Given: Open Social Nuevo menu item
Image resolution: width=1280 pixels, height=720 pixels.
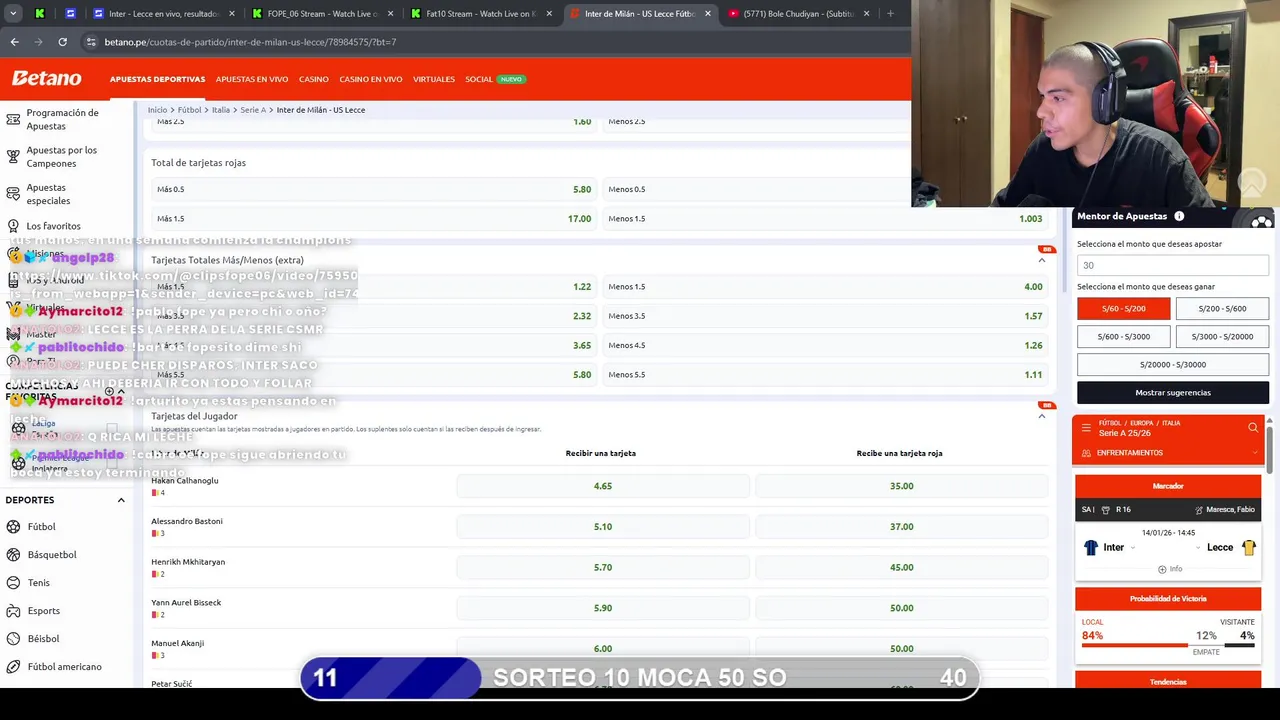Looking at the screenshot, I should pos(495,79).
